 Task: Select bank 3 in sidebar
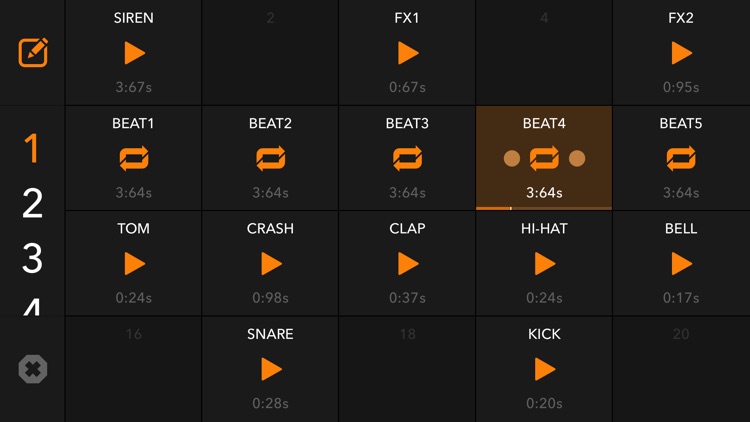pyautogui.click(x=33, y=258)
